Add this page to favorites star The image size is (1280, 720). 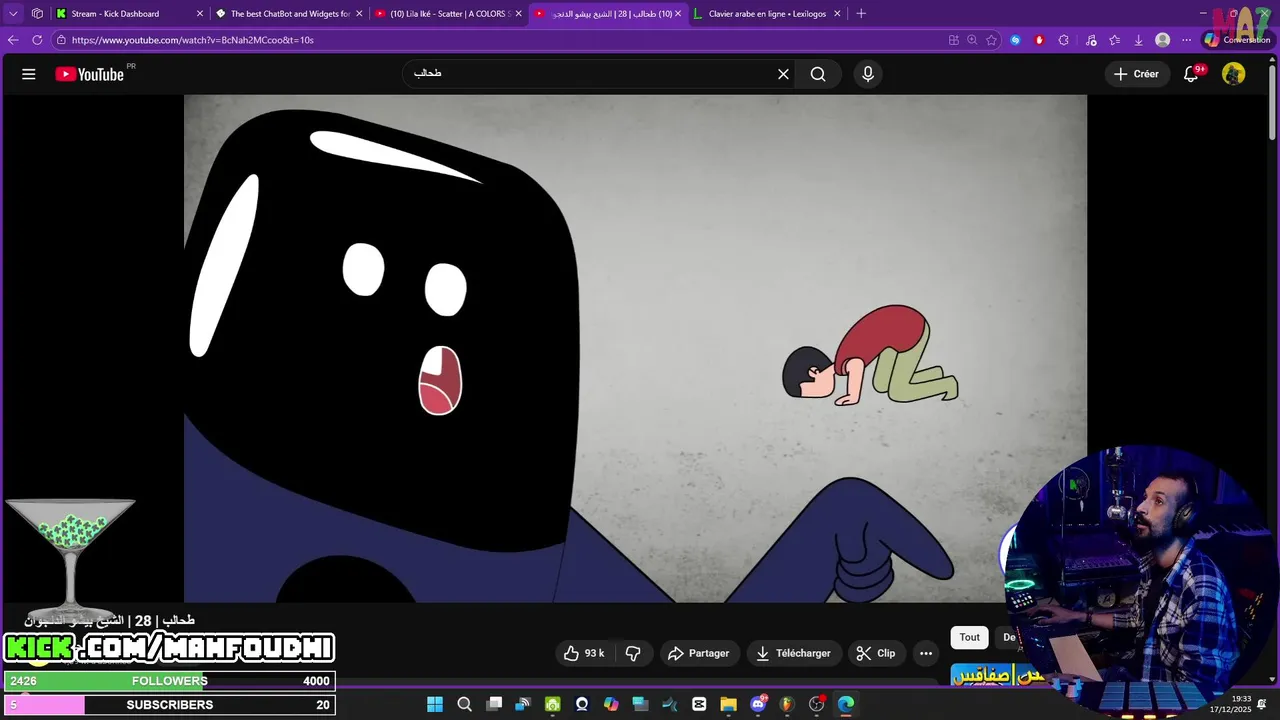coord(991,40)
